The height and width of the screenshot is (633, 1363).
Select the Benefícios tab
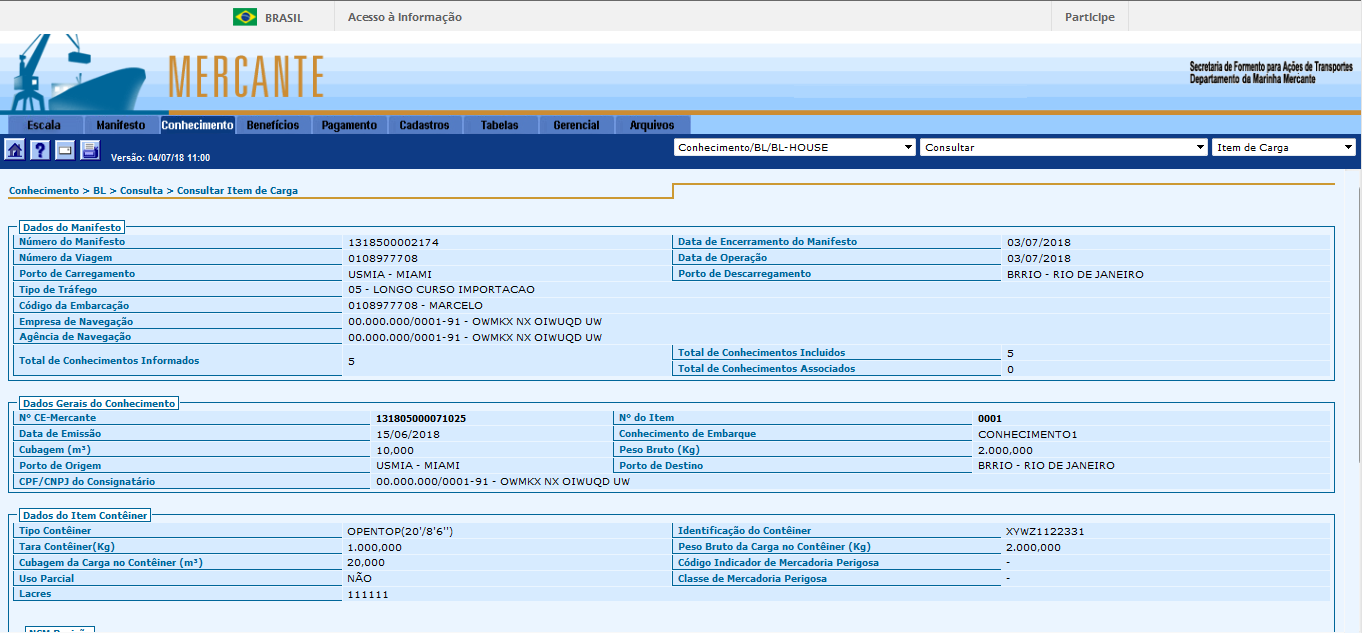point(273,125)
